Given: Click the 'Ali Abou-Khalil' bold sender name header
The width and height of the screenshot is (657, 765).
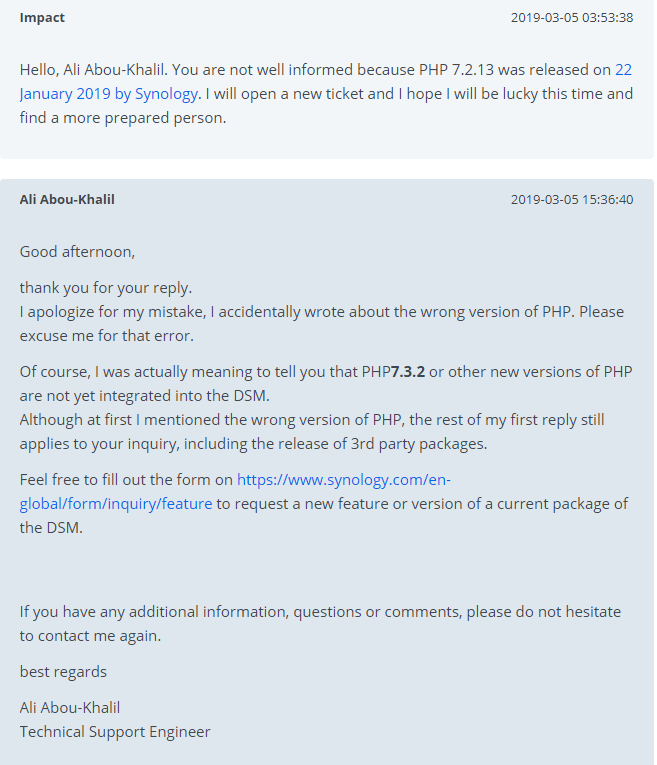Looking at the screenshot, I should point(67,200).
